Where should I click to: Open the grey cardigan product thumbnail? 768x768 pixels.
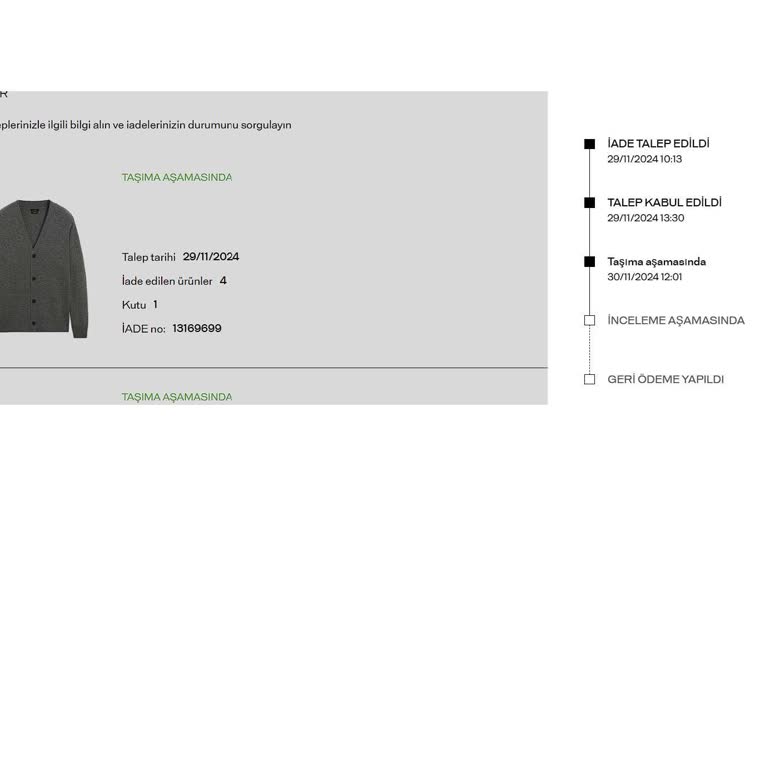pyautogui.click(x=44, y=268)
